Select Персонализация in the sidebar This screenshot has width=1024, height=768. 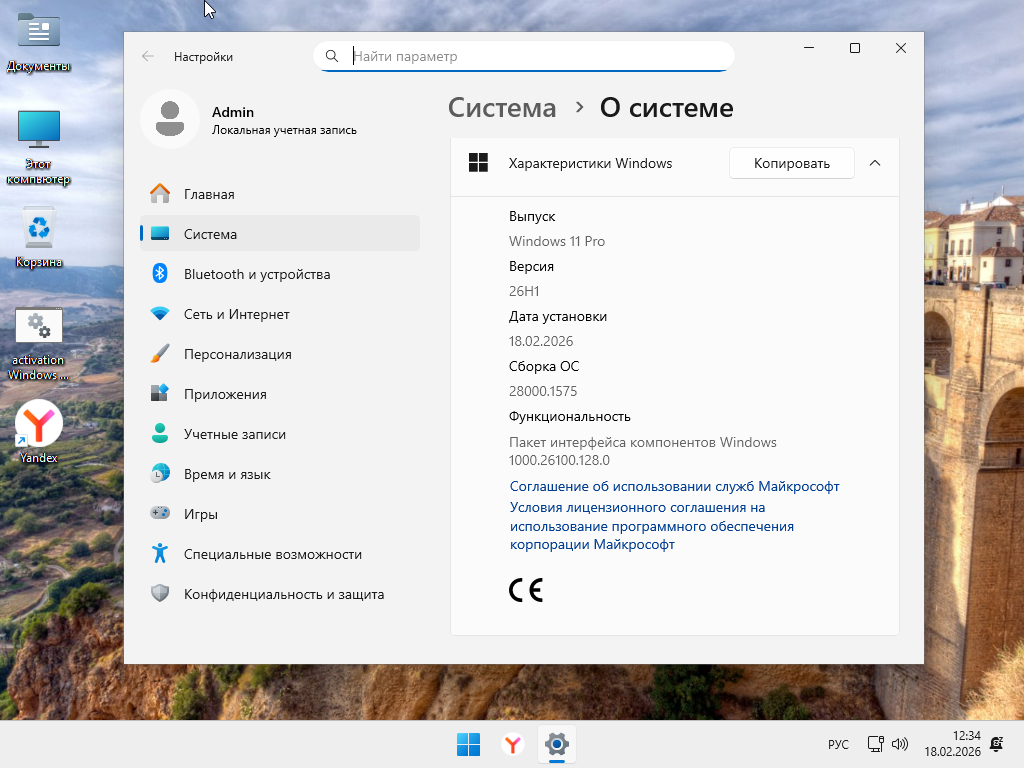[x=238, y=354]
